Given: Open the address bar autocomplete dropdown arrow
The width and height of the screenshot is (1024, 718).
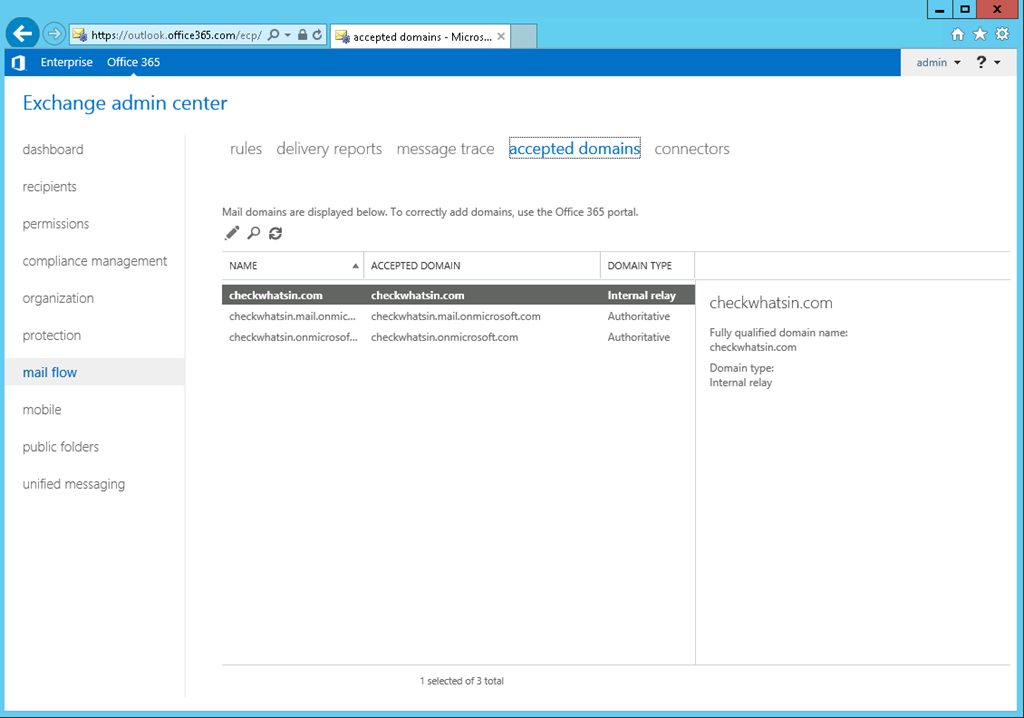Looking at the screenshot, I should (288, 35).
